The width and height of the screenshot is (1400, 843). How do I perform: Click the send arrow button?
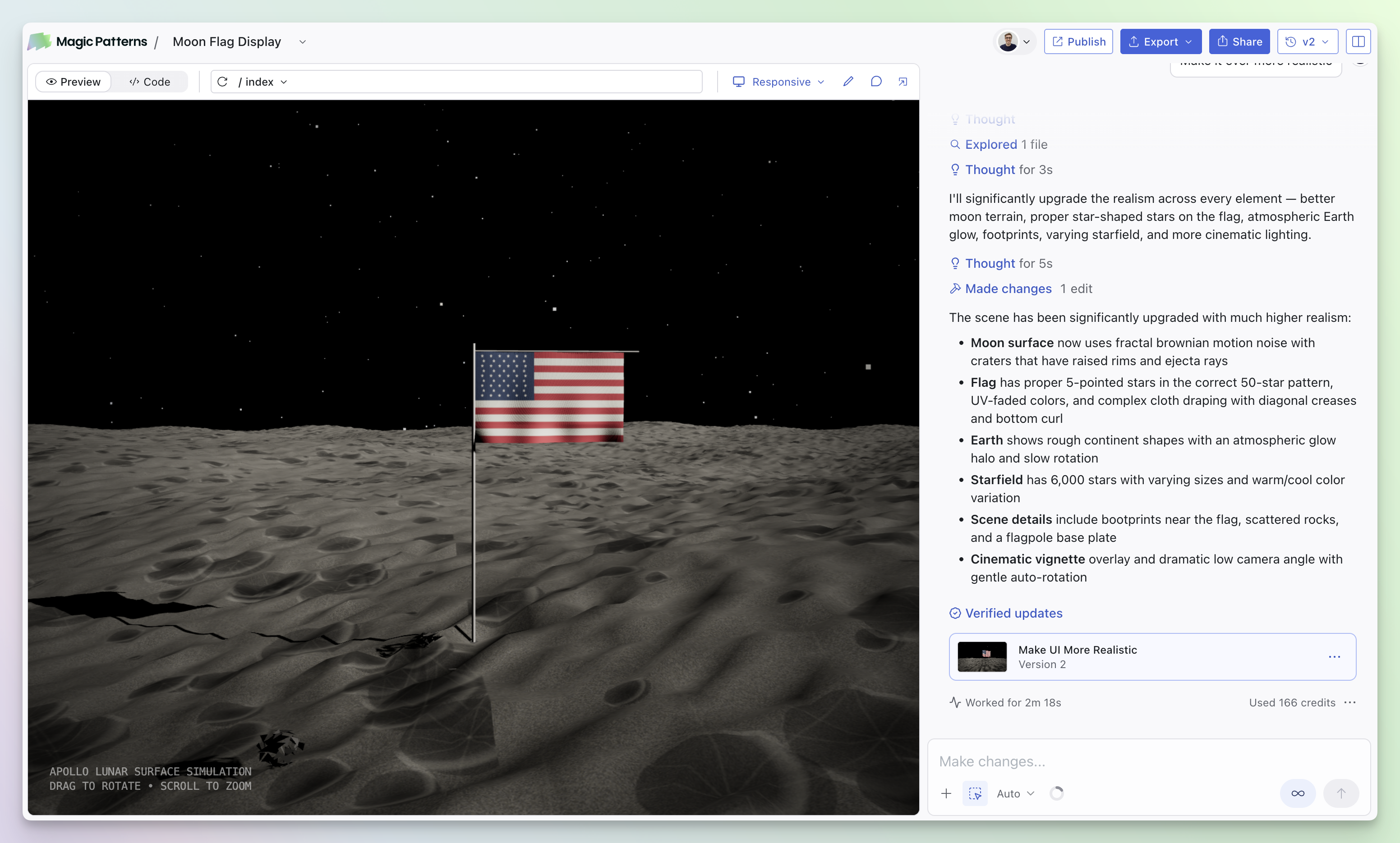pos(1341,793)
